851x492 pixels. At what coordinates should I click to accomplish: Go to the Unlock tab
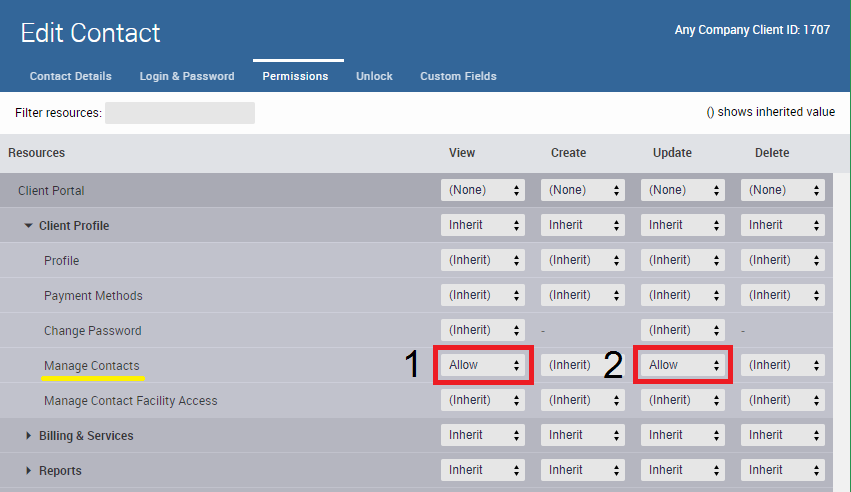(x=374, y=76)
